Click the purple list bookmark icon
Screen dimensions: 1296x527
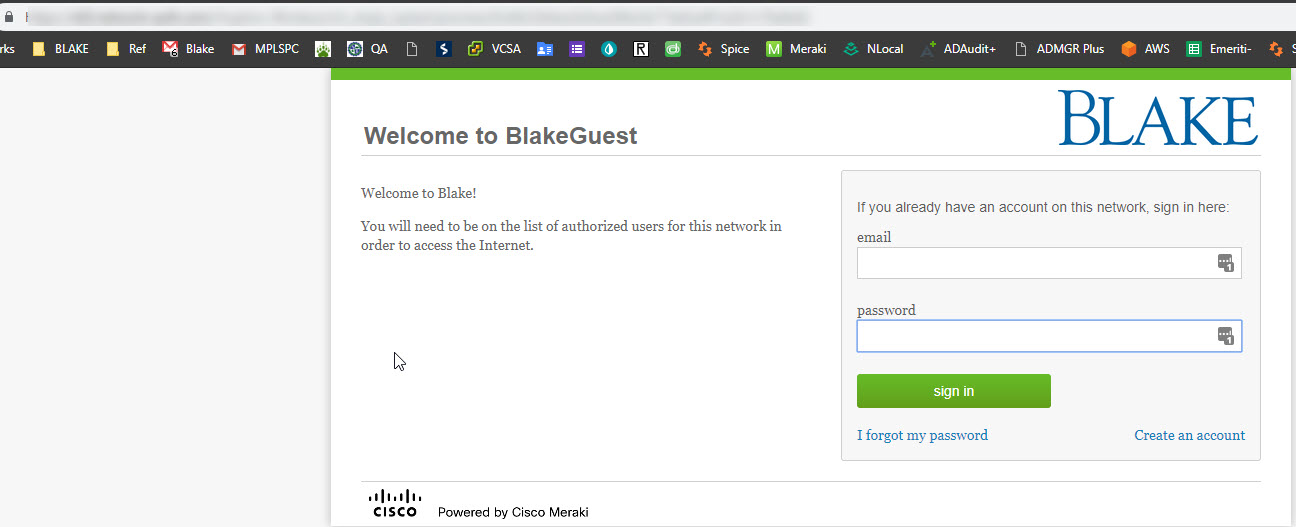pos(577,48)
